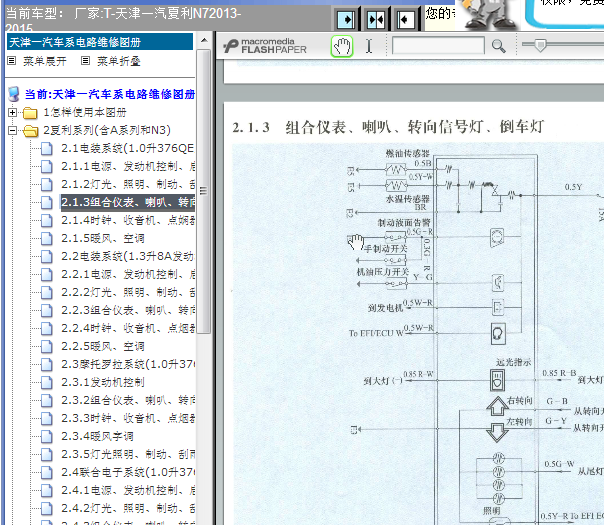Screen dimensions: 604x525
Task: Click the cartoon mascot image at top
Action: 487,14
